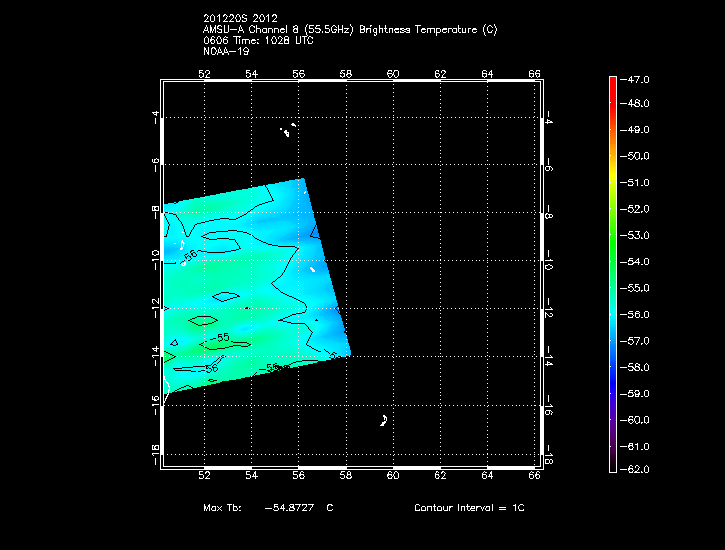Select the AMSU-A Channel 8 Brightness Temperature heading
725x550 pixels.
349,29
